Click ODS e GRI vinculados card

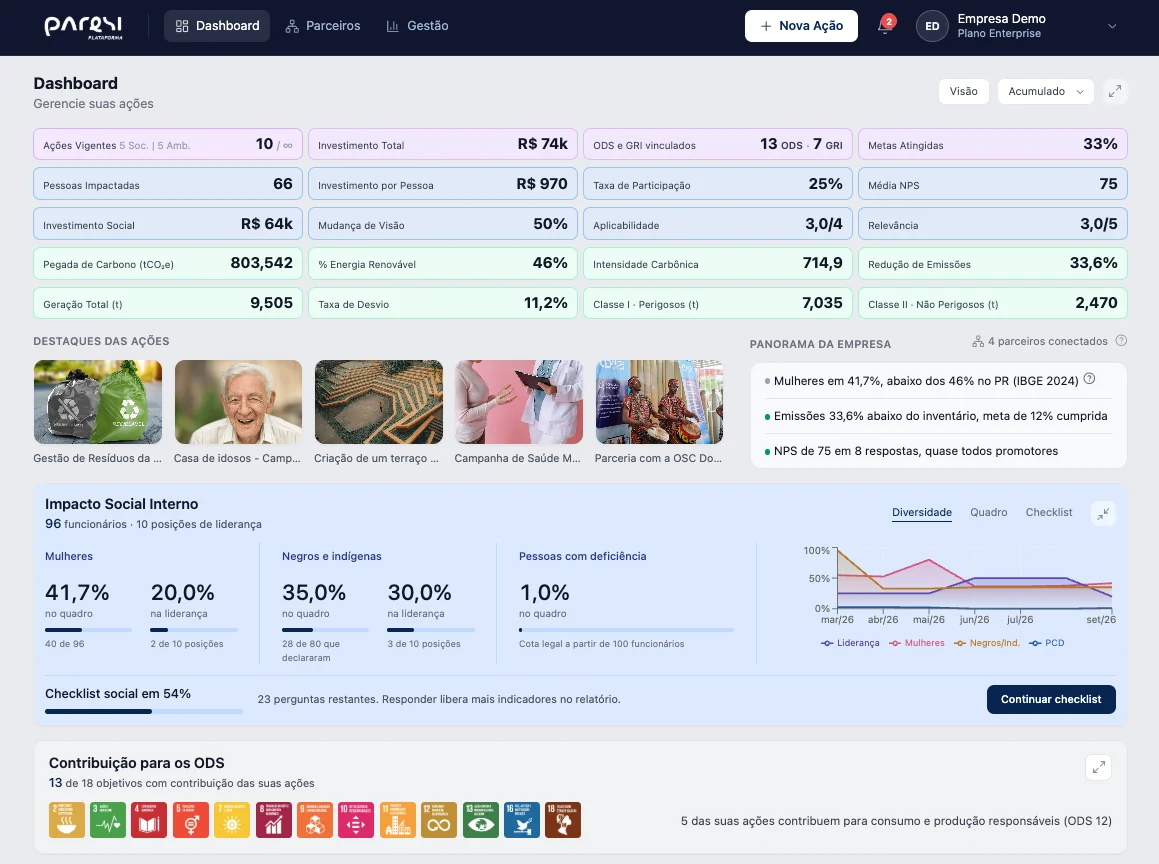pyautogui.click(x=718, y=144)
